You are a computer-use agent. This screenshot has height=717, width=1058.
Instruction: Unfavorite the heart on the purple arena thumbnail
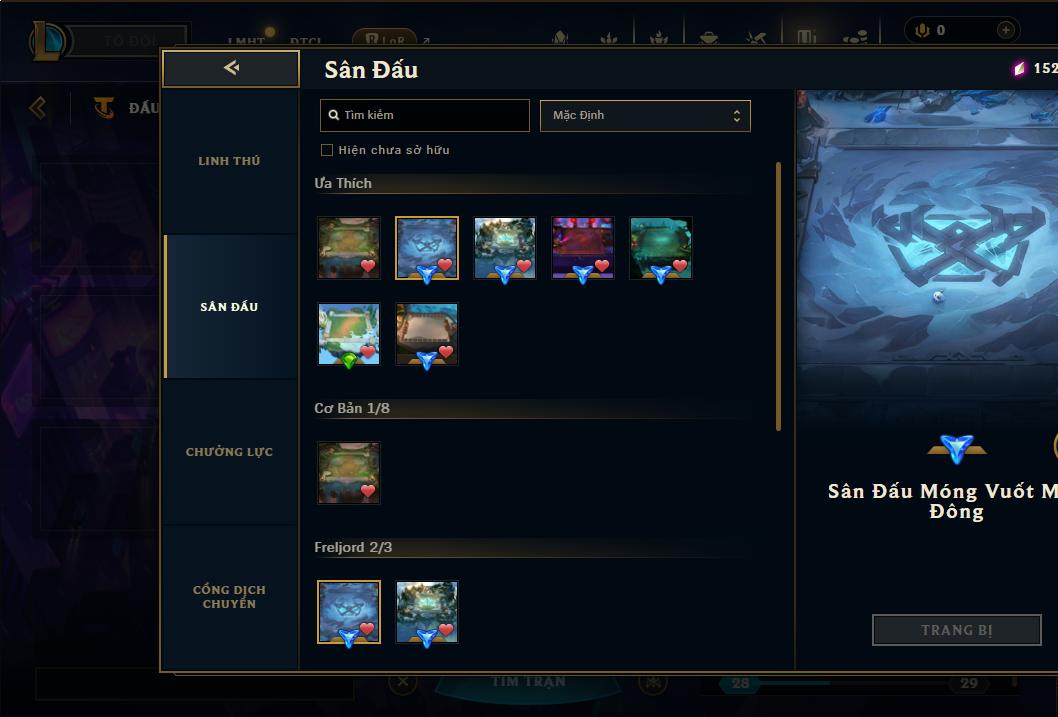click(x=601, y=266)
